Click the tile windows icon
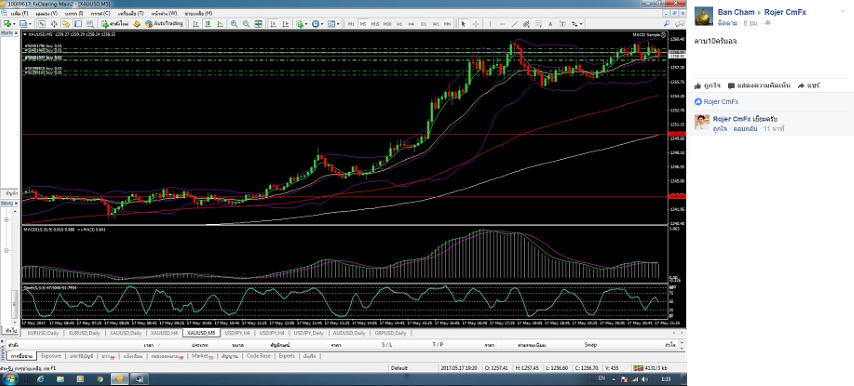The height and width of the screenshot is (386, 854). coord(259,24)
